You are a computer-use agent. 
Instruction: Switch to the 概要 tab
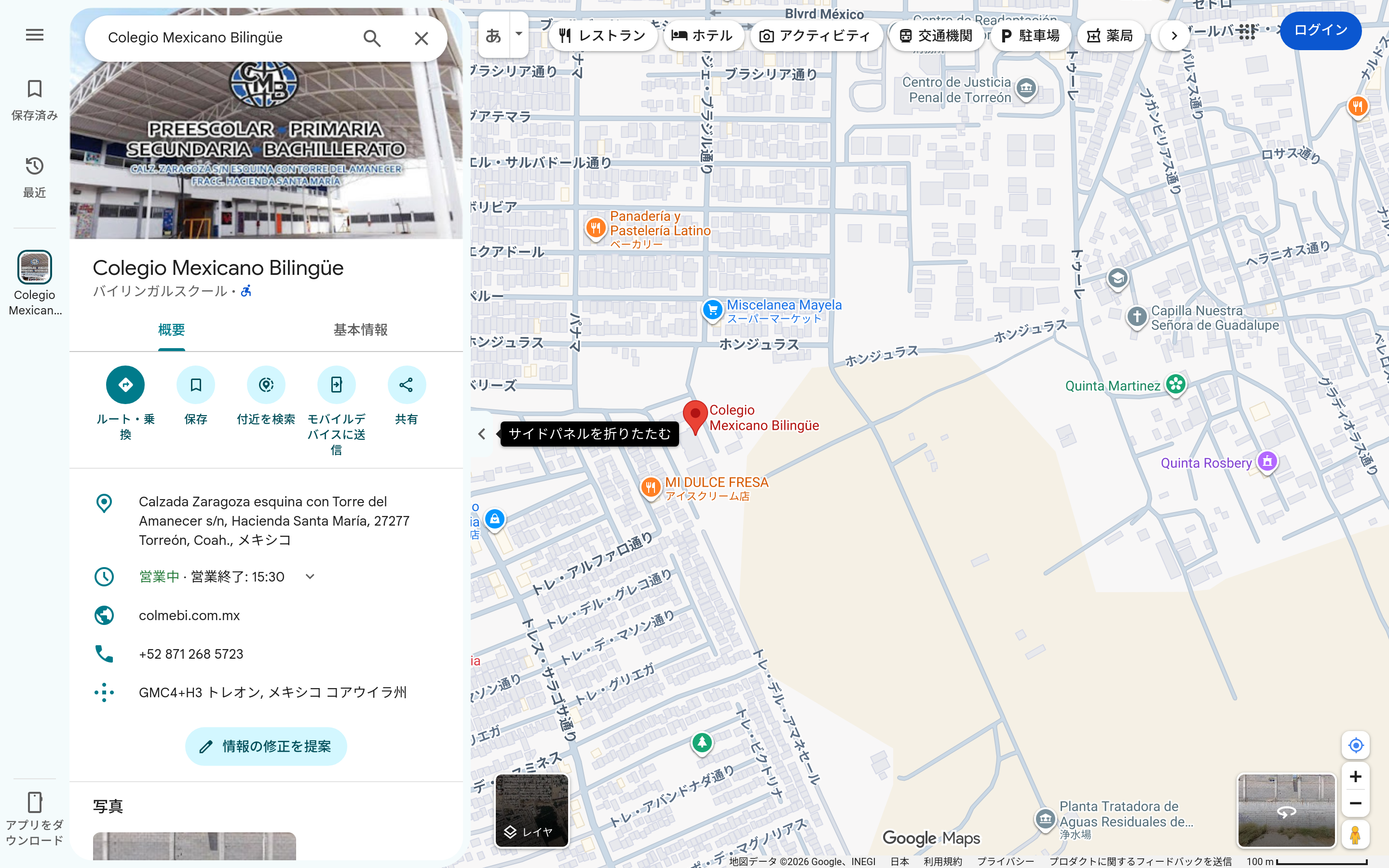(x=172, y=330)
